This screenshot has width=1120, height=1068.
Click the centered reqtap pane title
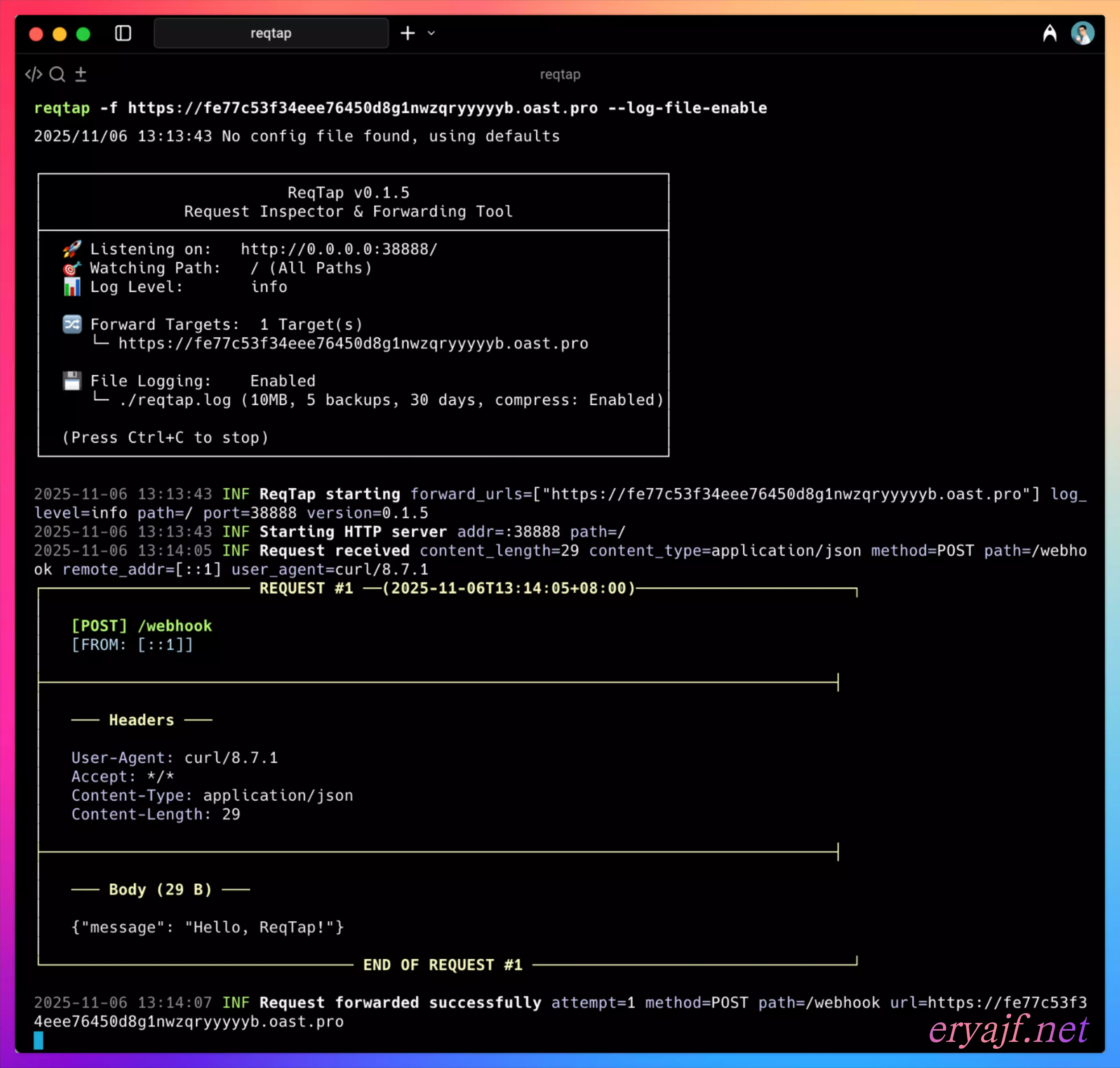coord(560,74)
